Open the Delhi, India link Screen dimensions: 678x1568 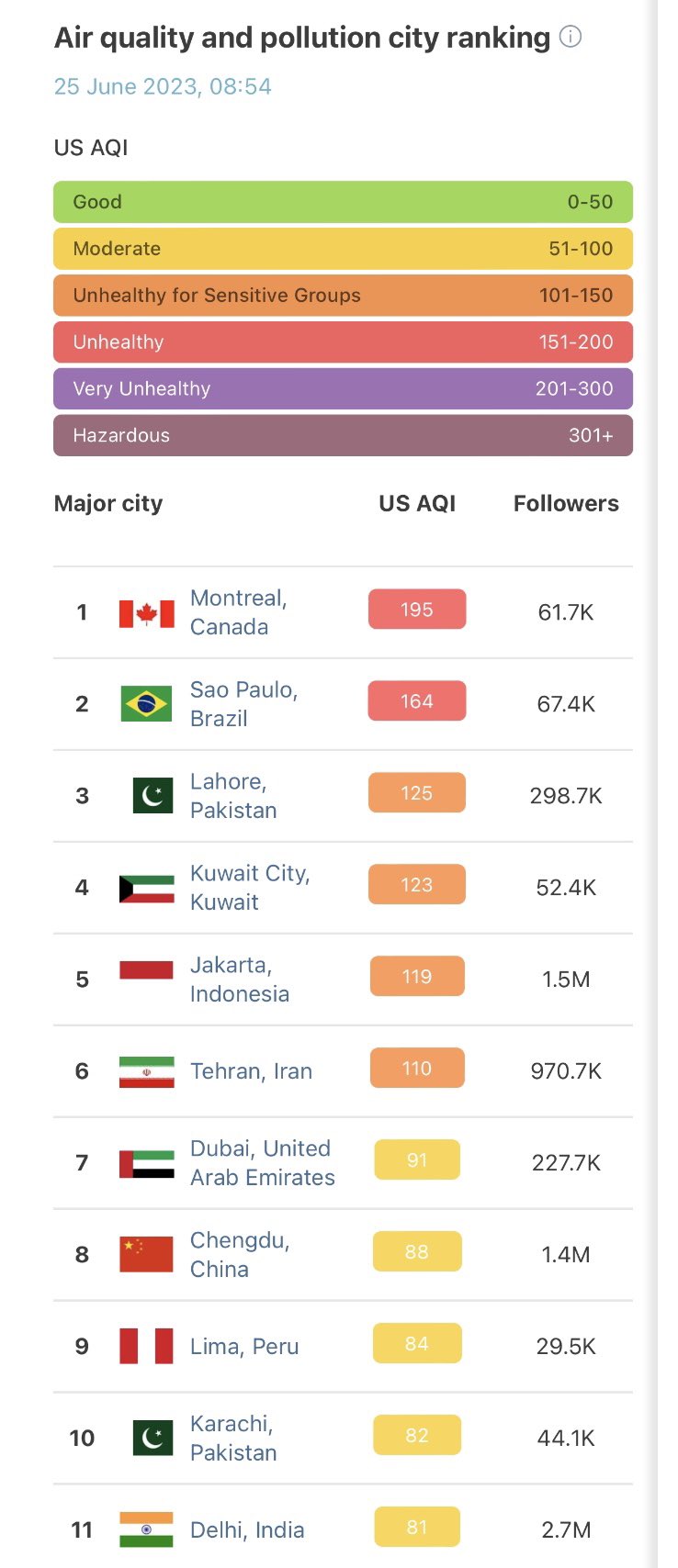(247, 1529)
